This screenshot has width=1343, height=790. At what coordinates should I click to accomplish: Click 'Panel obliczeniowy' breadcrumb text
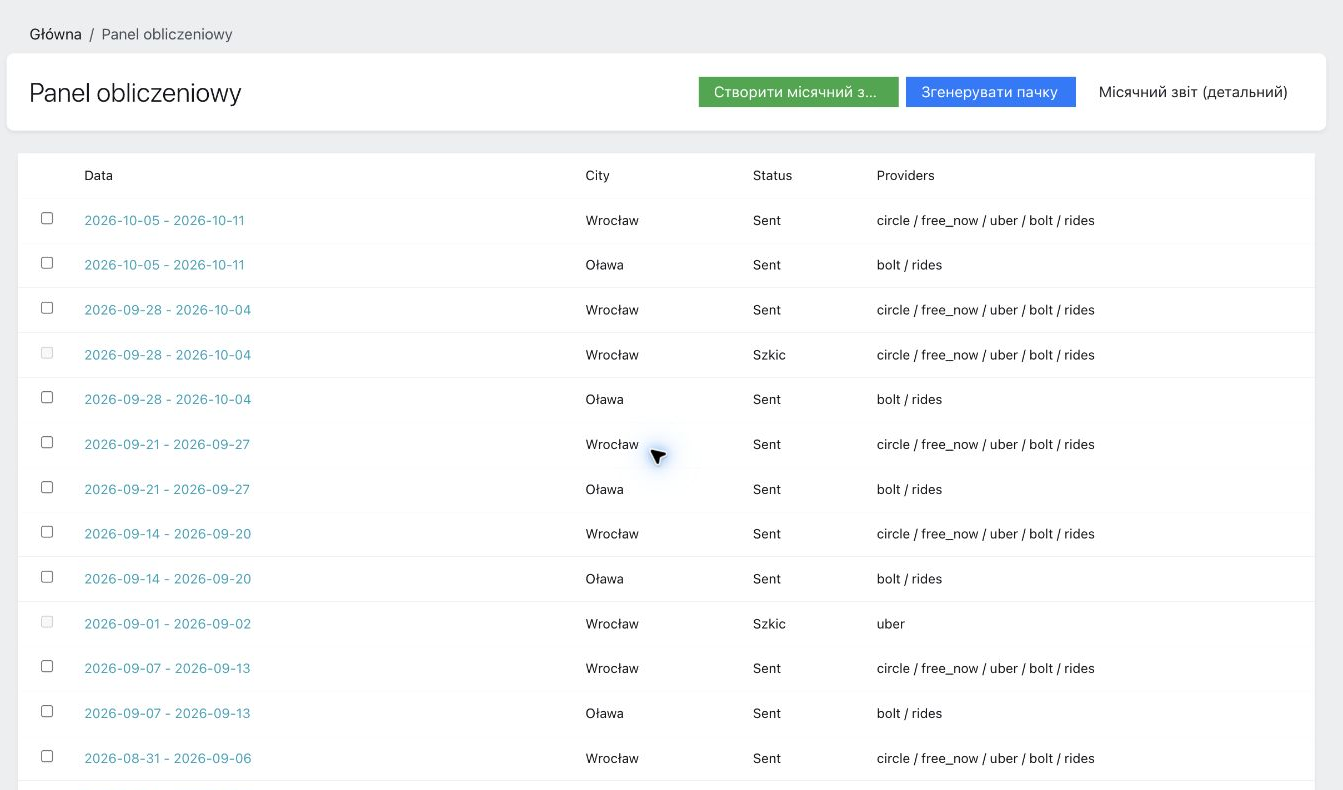click(x=167, y=34)
